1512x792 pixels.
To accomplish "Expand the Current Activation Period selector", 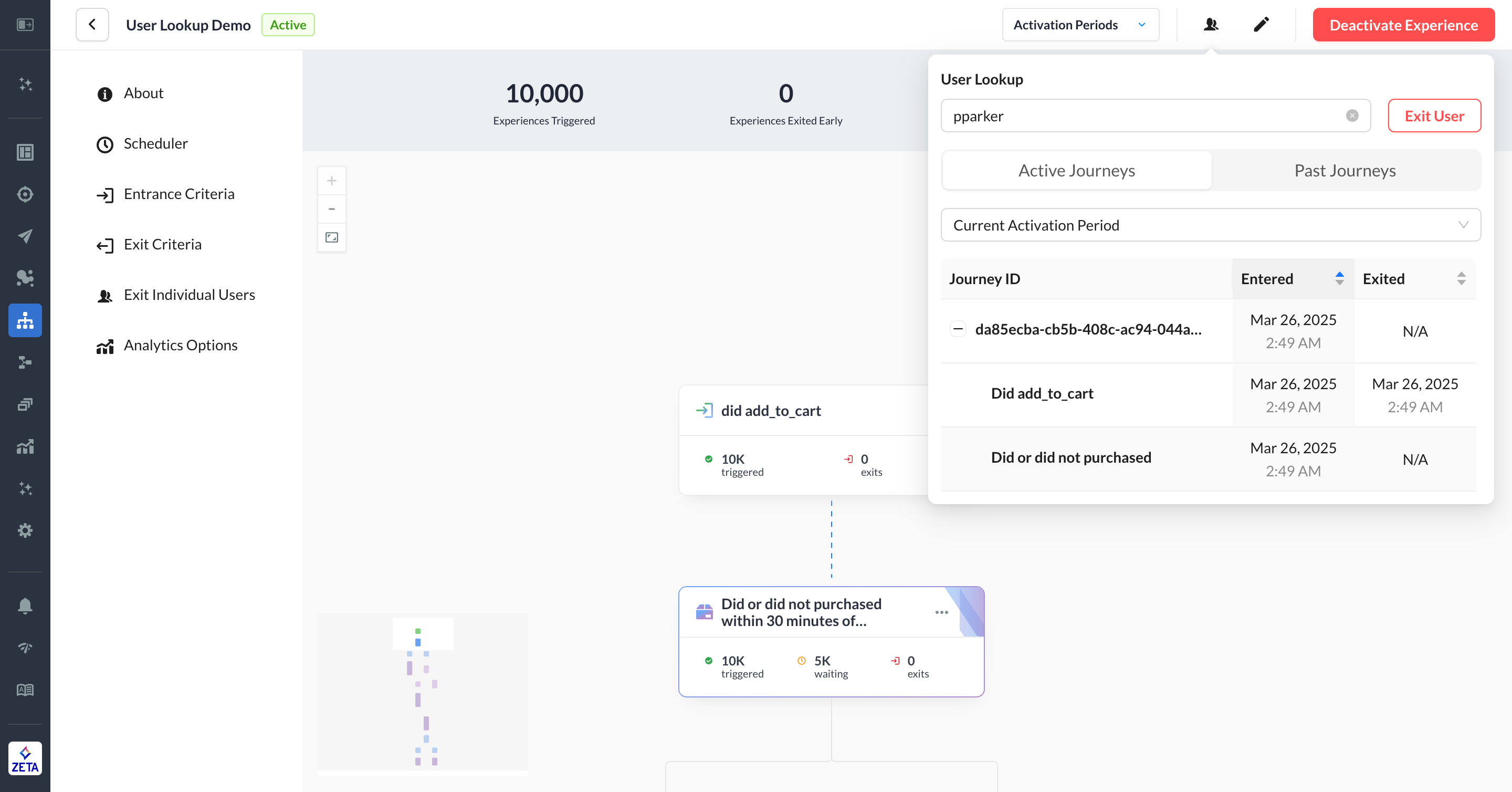I will pos(1210,225).
